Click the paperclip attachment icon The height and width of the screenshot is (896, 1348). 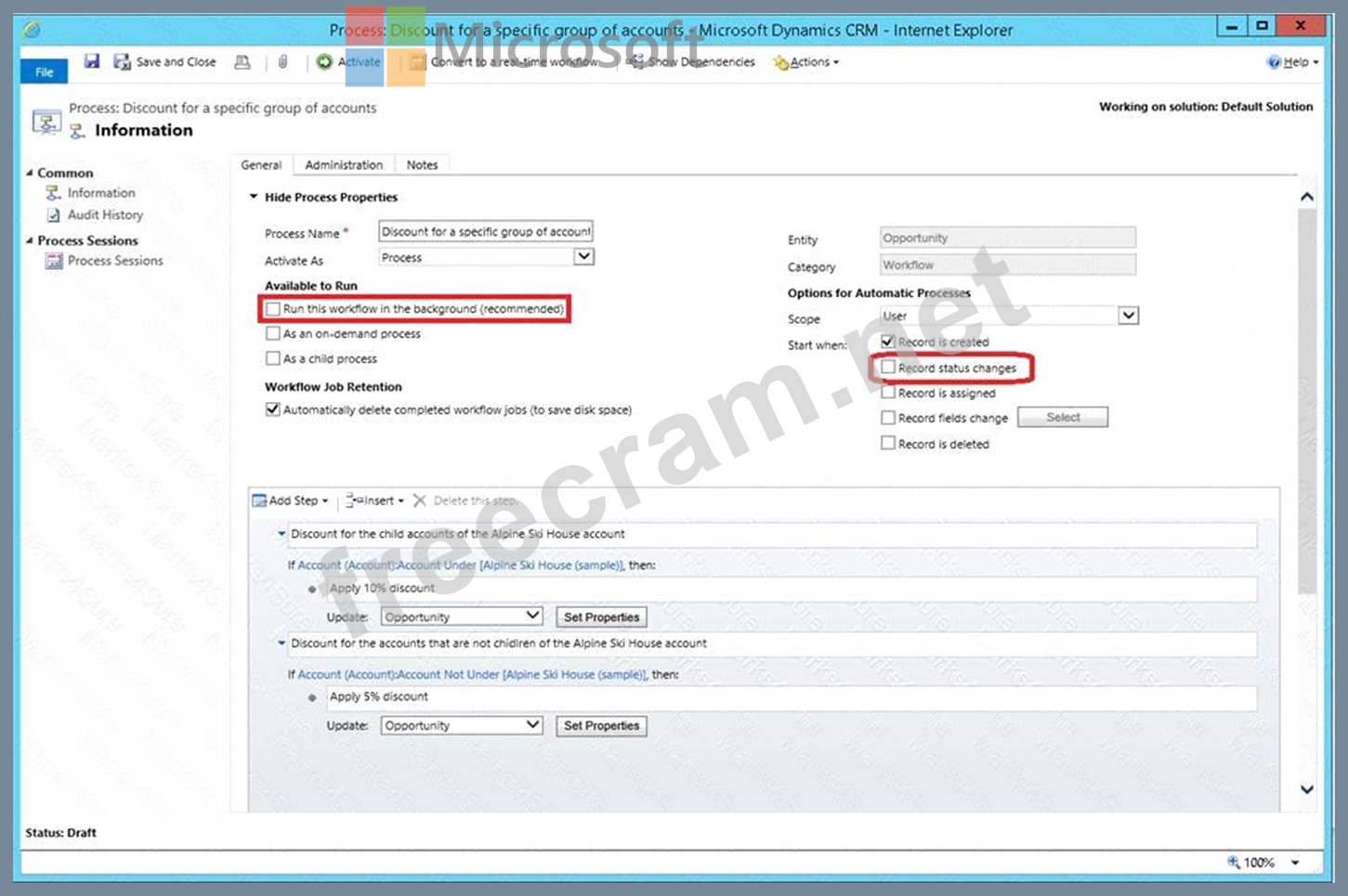tap(282, 61)
